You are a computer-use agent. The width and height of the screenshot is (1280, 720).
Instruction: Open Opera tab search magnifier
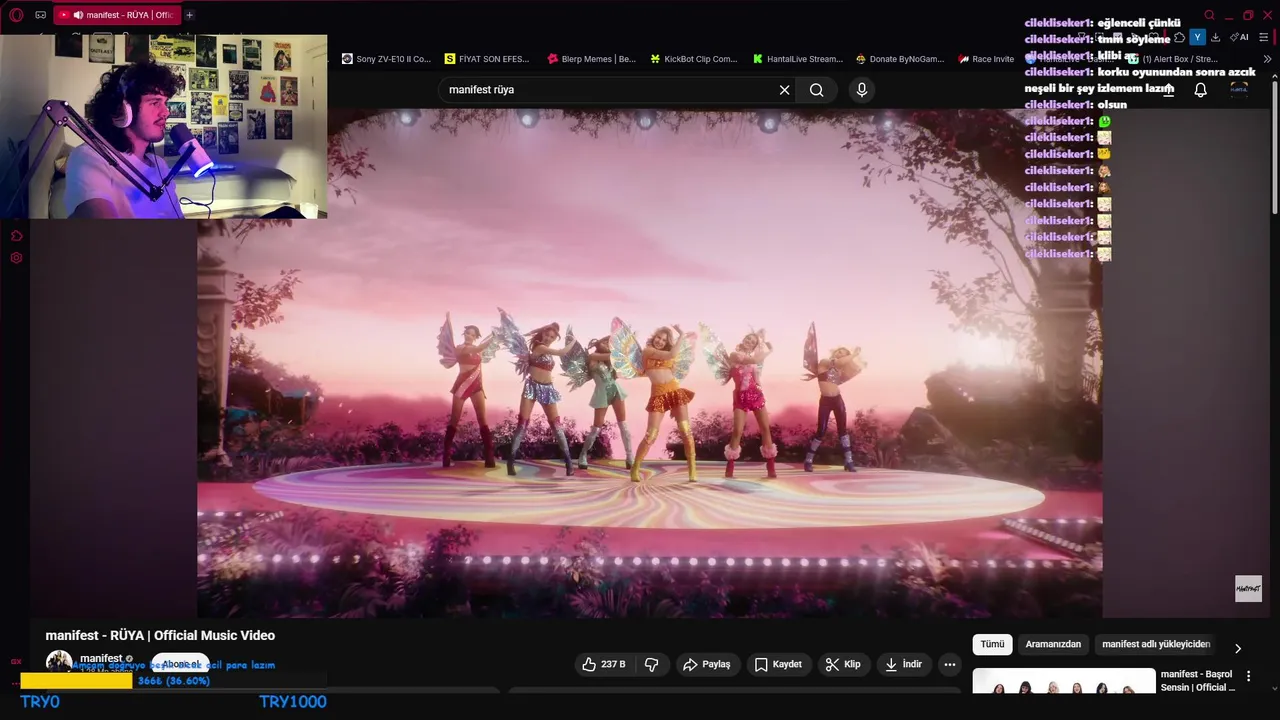[x=1209, y=15]
